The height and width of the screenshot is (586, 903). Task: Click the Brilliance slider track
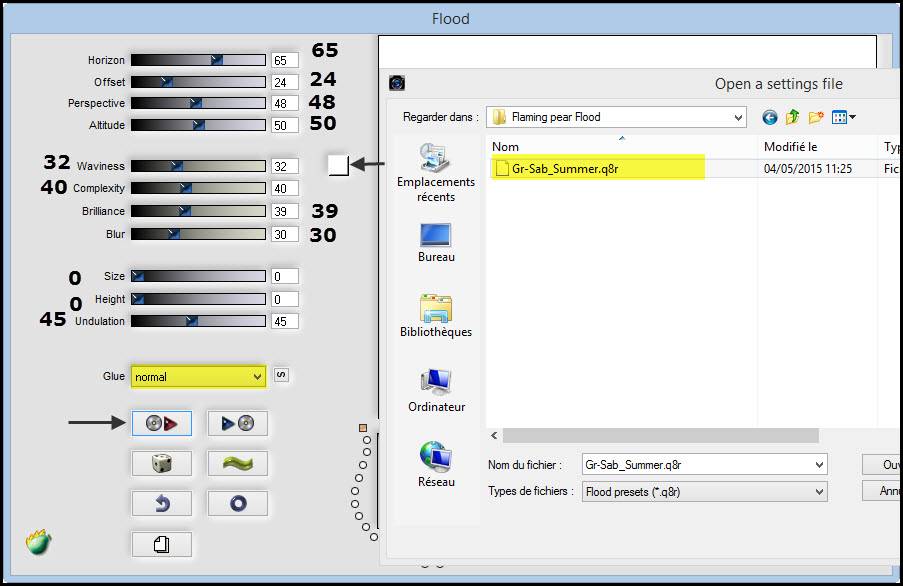tap(198, 211)
